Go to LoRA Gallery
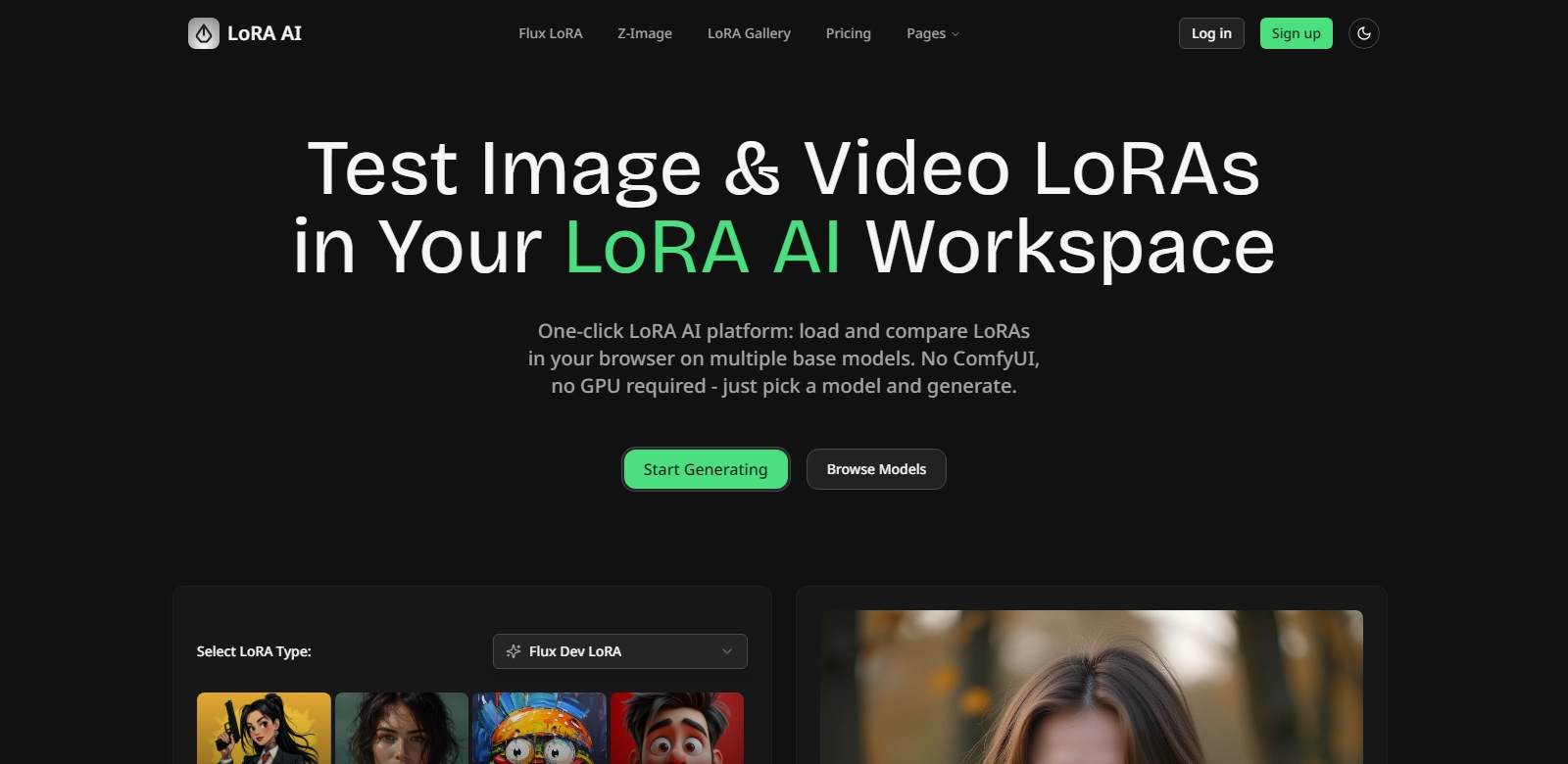This screenshot has height=764, width=1568. point(749,33)
